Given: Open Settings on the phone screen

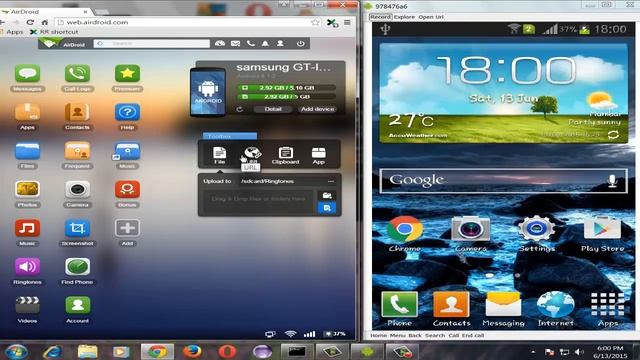Looking at the screenshot, I should 536,233.
